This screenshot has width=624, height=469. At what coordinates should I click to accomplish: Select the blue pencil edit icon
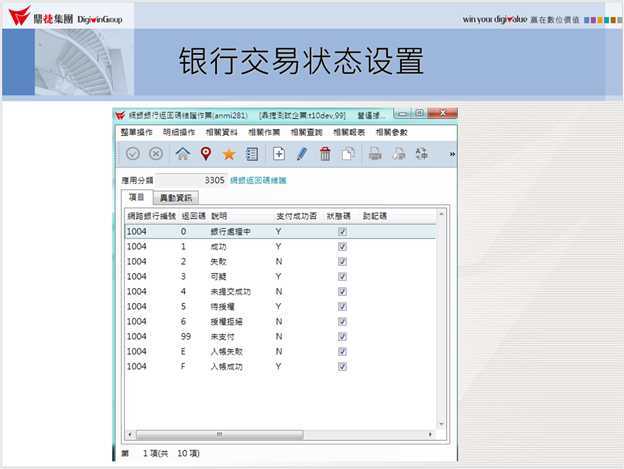(302, 154)
